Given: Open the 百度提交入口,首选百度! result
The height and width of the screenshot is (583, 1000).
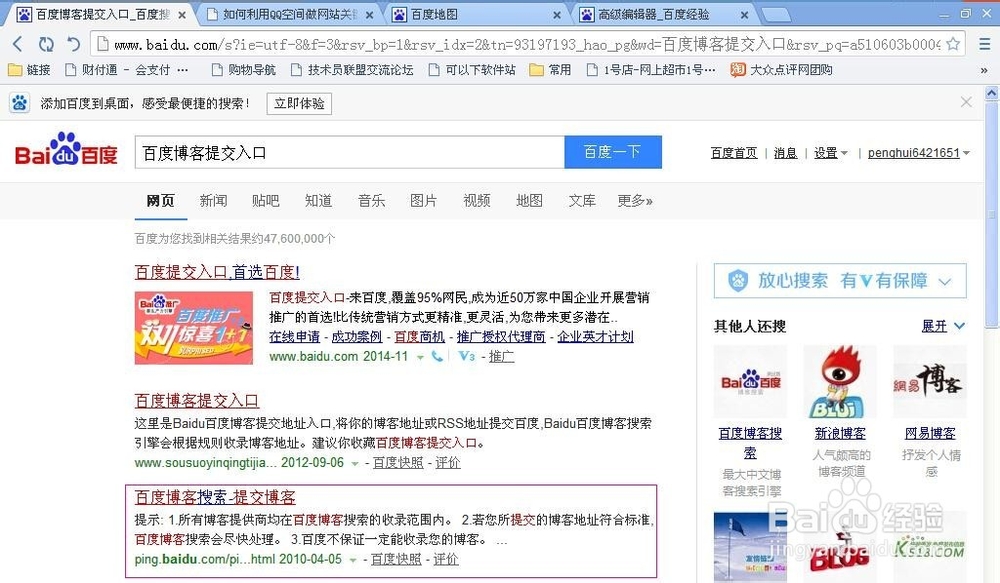Looking at the screenshot, I should point(217,272).
